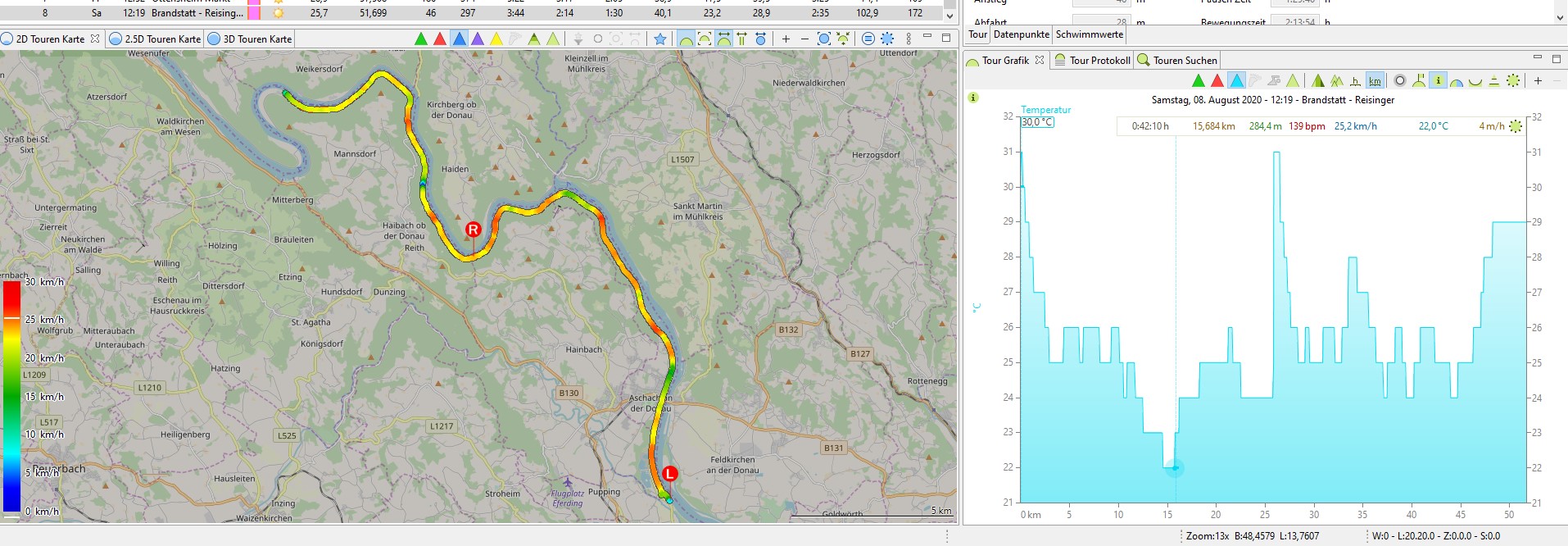Click the dashed-frame tour icon in the map toolbar

point(705,39)
